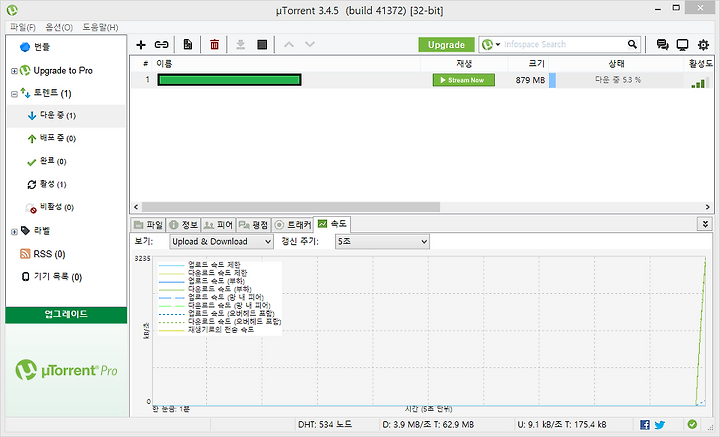Open Preferences with the gear icon
This screenshot has width=720, height=437.
pos(703,45)
